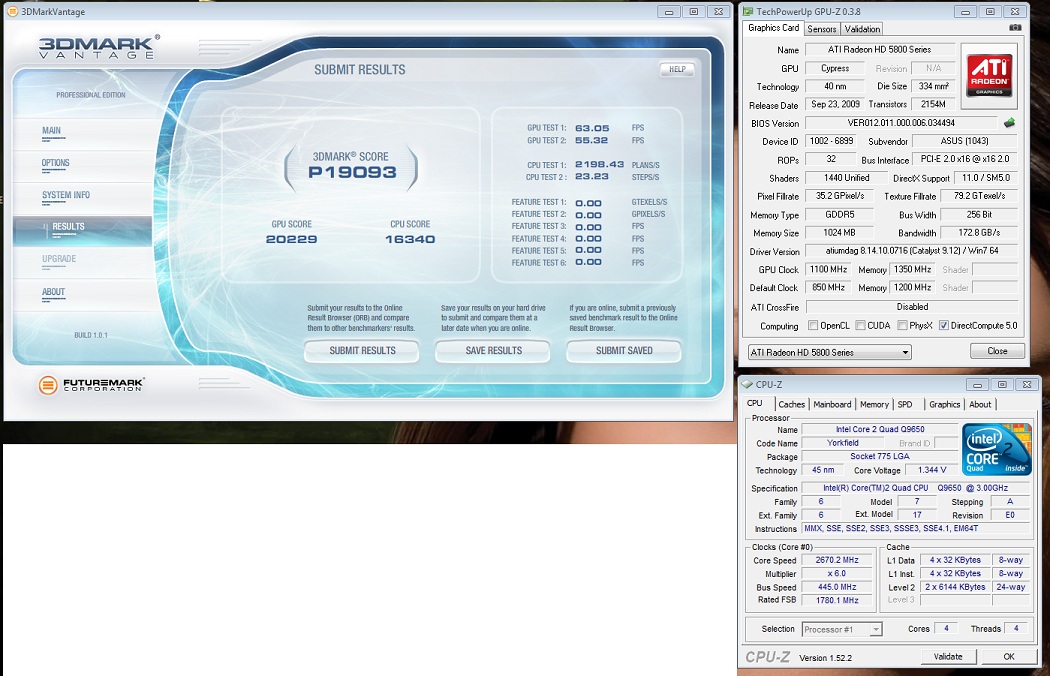
Task: Click the GPU score value 20229
Action: click(291, 239)
